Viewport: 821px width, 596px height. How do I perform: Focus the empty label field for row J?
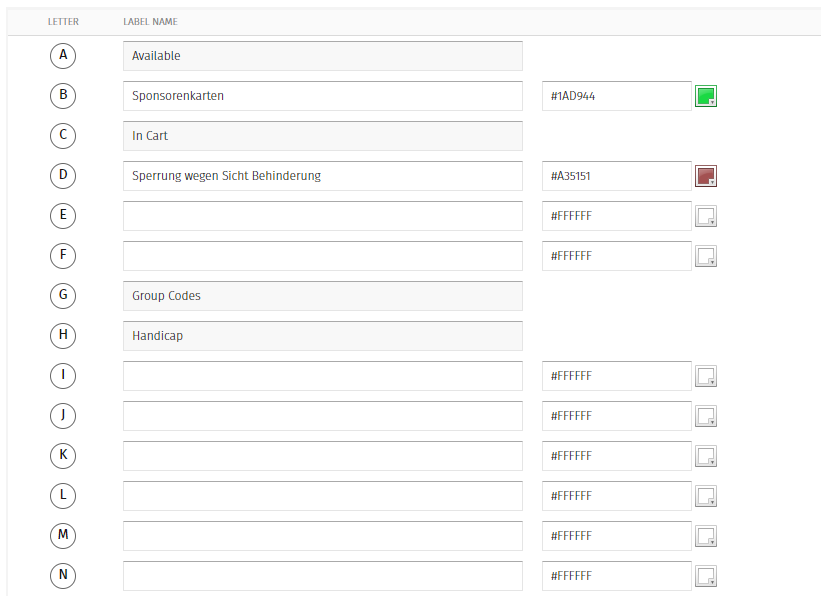click(x=322, y=416)
